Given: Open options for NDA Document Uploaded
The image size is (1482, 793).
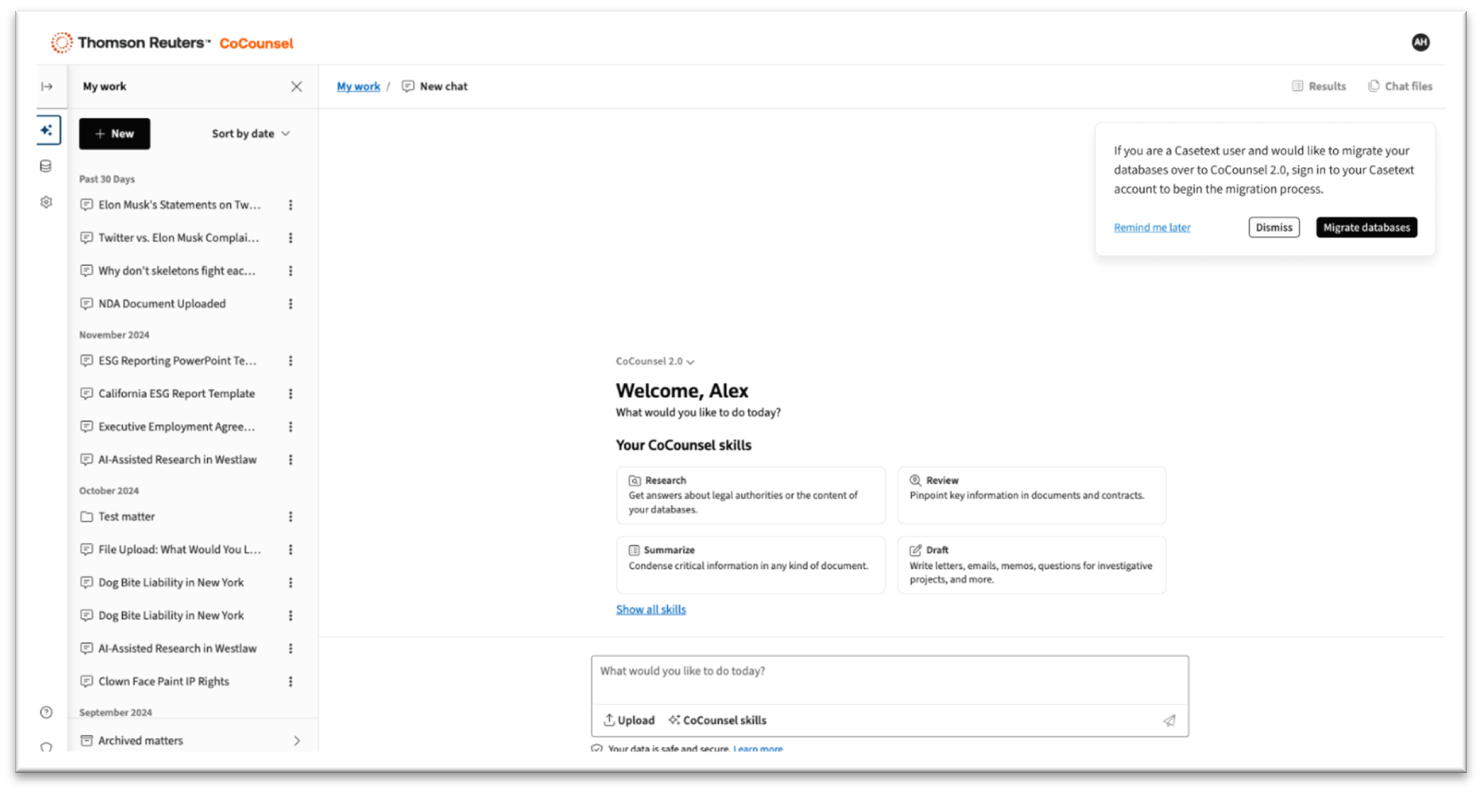Looking at the screenshot, I should 291,304.
